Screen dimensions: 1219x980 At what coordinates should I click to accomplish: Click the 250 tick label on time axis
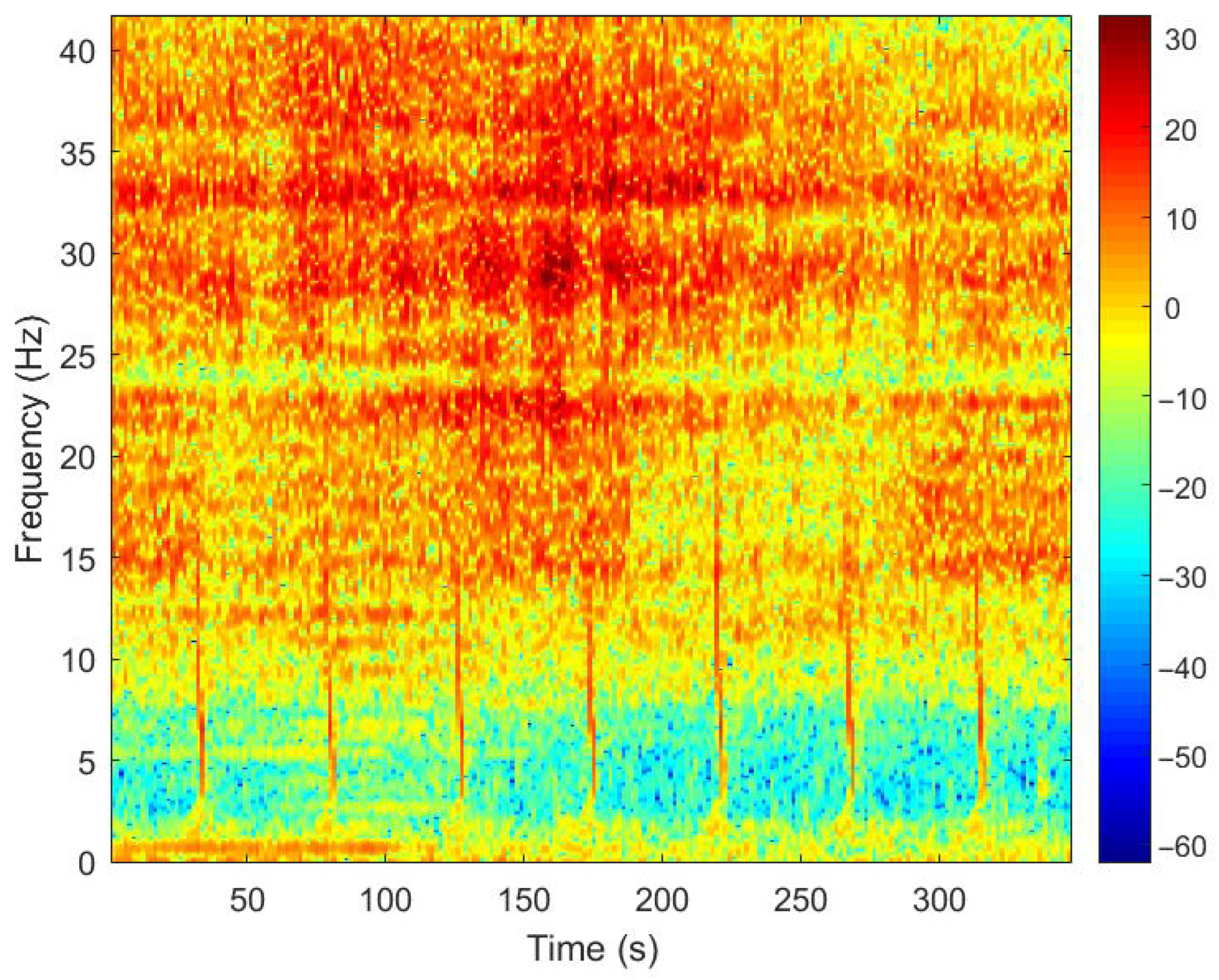tap(801, 900)
